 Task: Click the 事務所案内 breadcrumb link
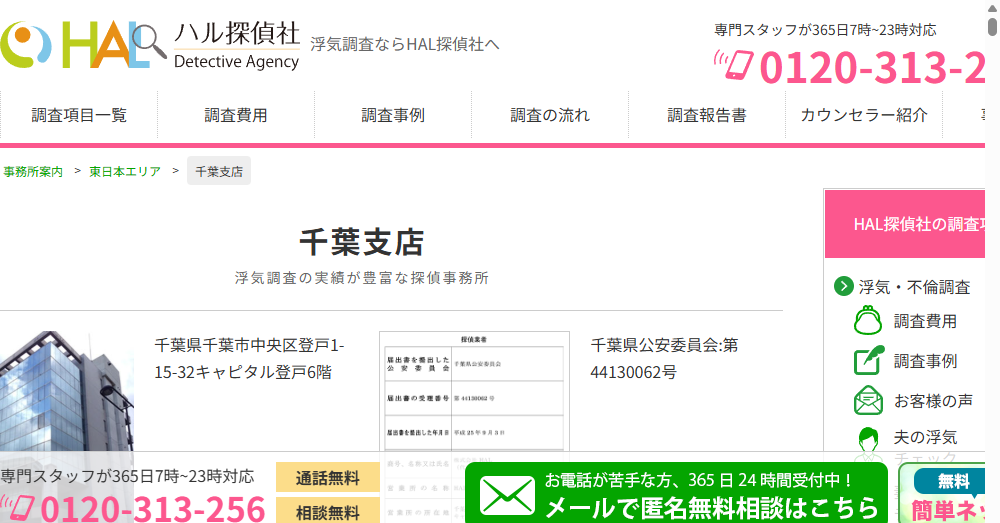(x=33, y=172)
